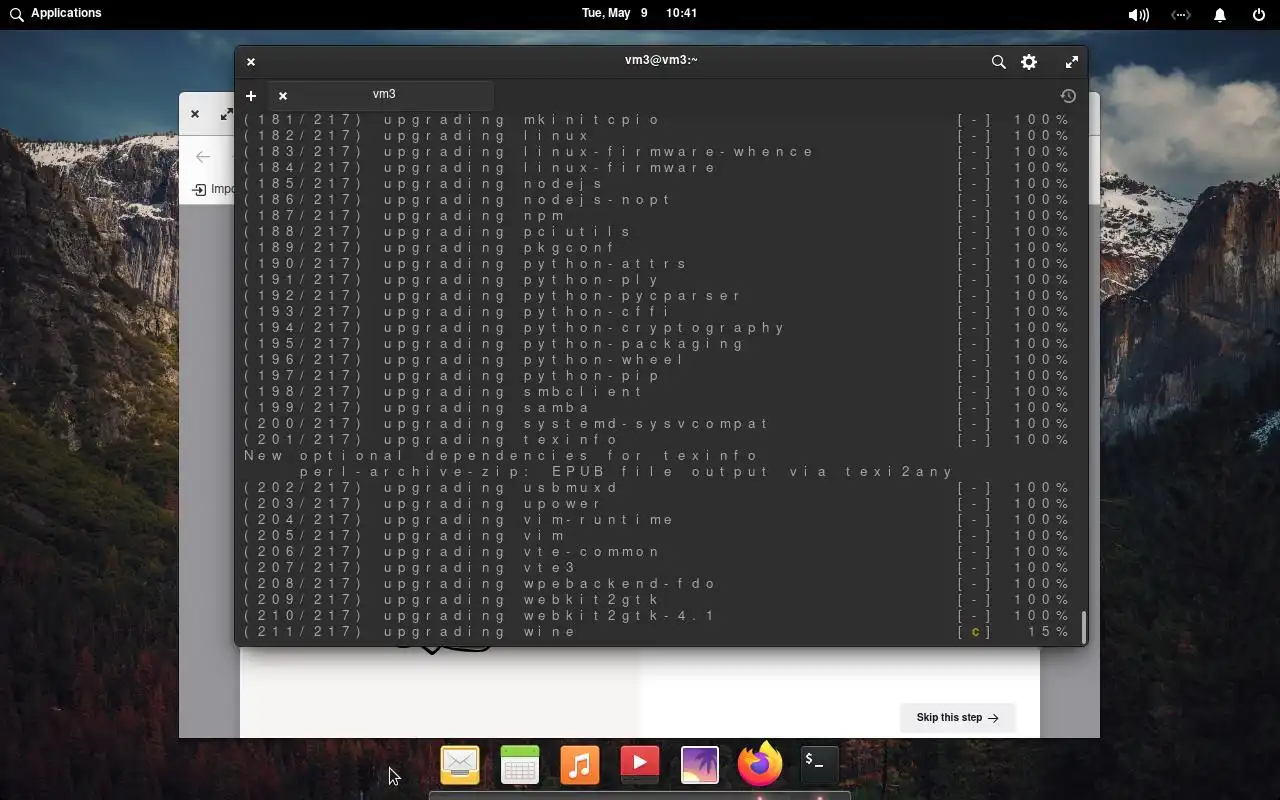Viewport: 1280px width, 800px height.
Task: Launch Mail from the dock
Action: tap(460, 765)
